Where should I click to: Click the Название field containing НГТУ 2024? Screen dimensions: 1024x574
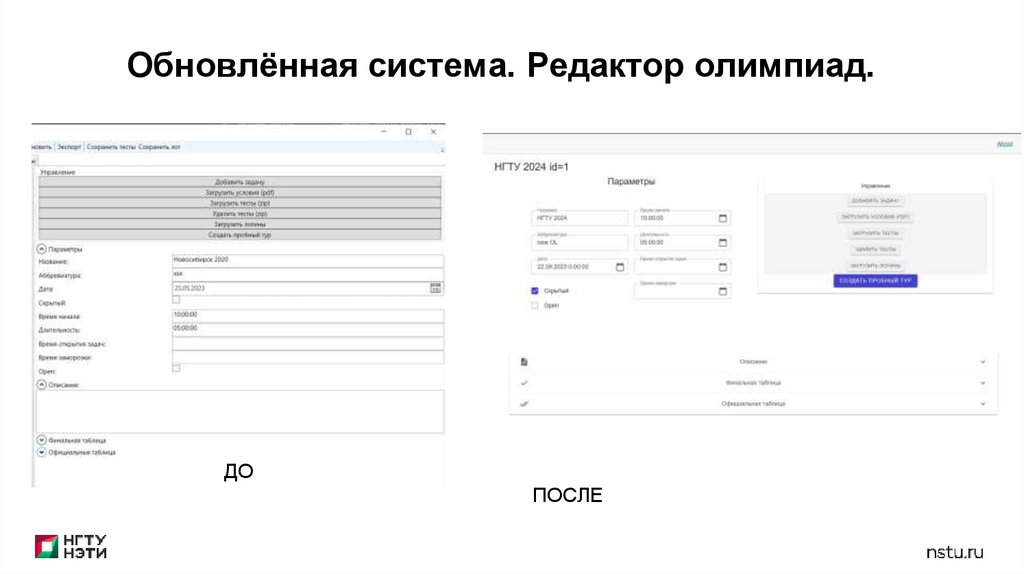click(x=579, y=218)
